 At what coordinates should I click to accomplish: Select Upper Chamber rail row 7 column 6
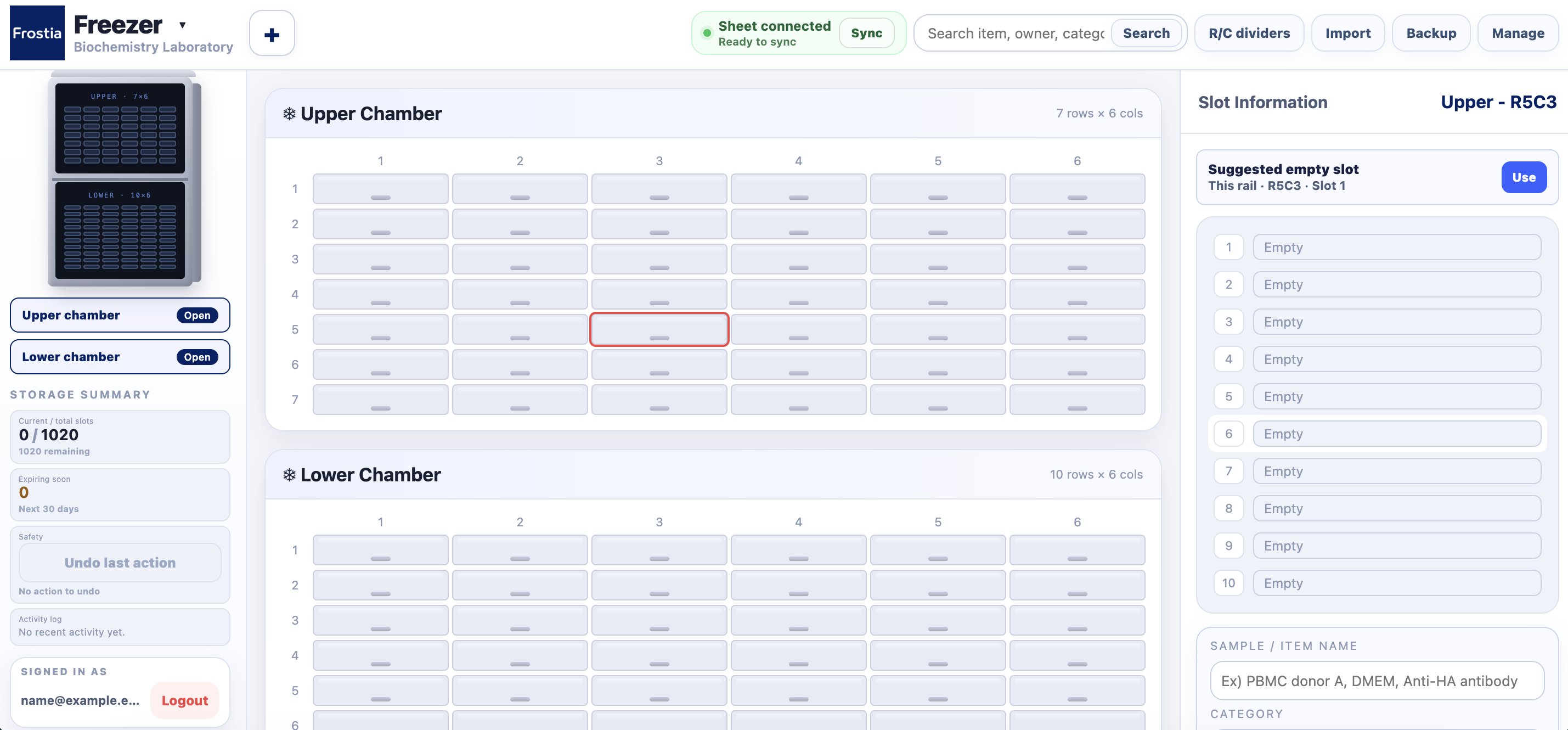coord(1077,400)
